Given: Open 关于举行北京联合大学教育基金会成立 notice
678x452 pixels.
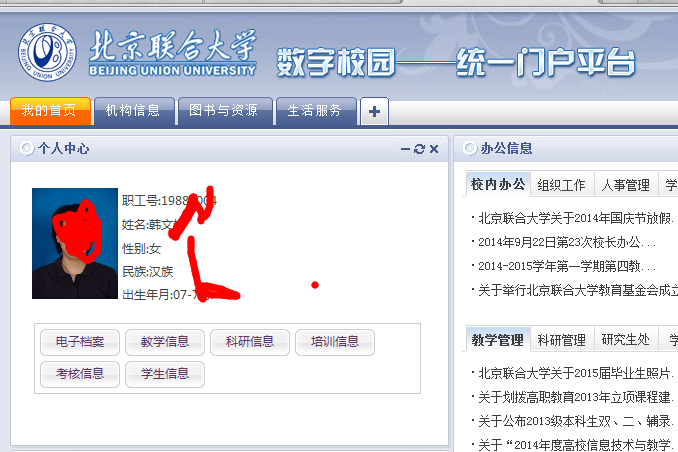Looking at the screenshot, I should (578, 290).
